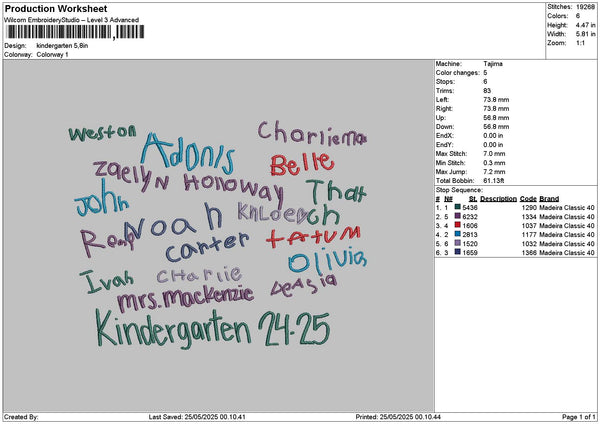Click the green Weston name in design

(x=102, y=133)
